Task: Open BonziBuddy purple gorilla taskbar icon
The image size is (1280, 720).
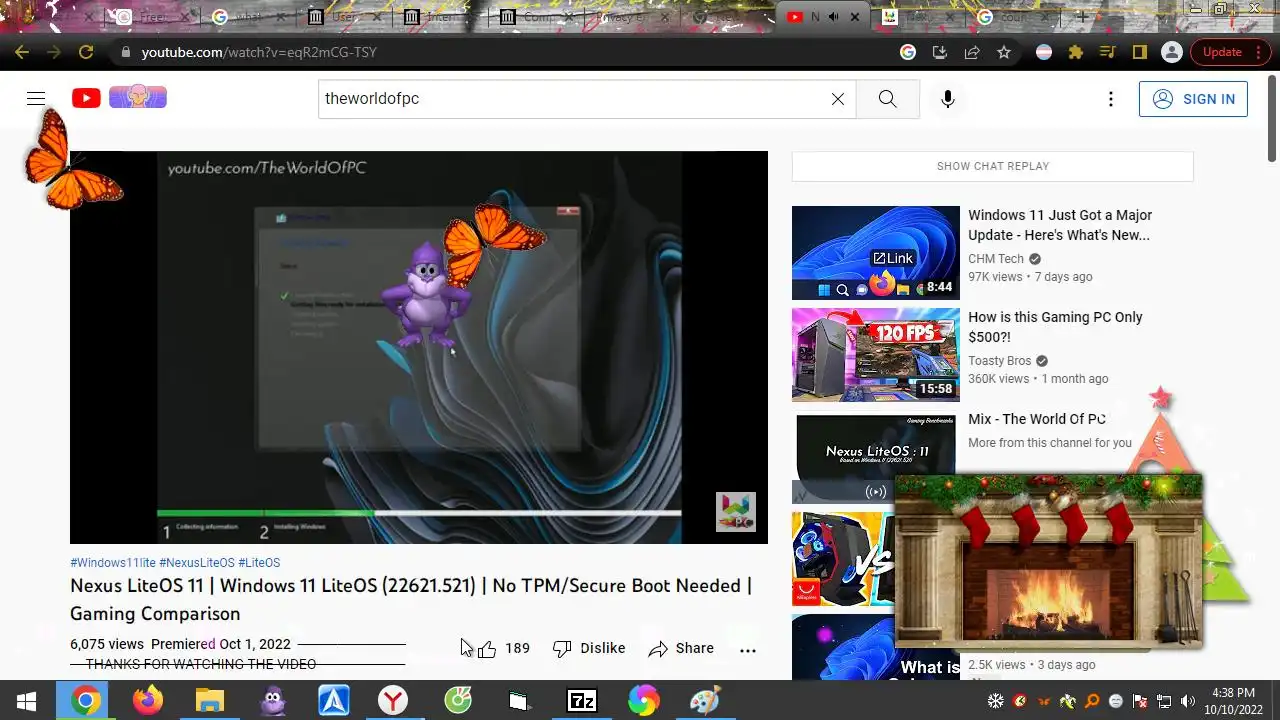Action: click(x=272, y=701)
